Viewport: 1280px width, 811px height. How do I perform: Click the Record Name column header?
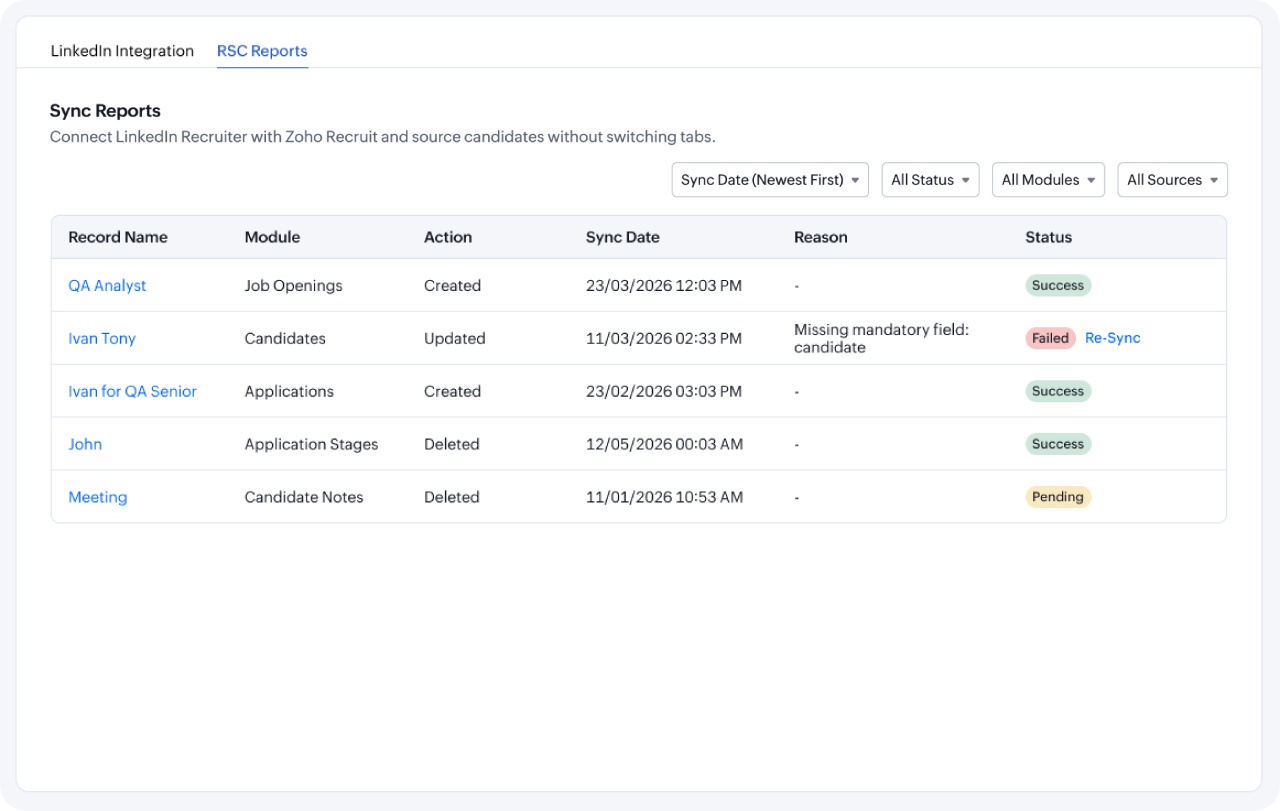point(118,238)
